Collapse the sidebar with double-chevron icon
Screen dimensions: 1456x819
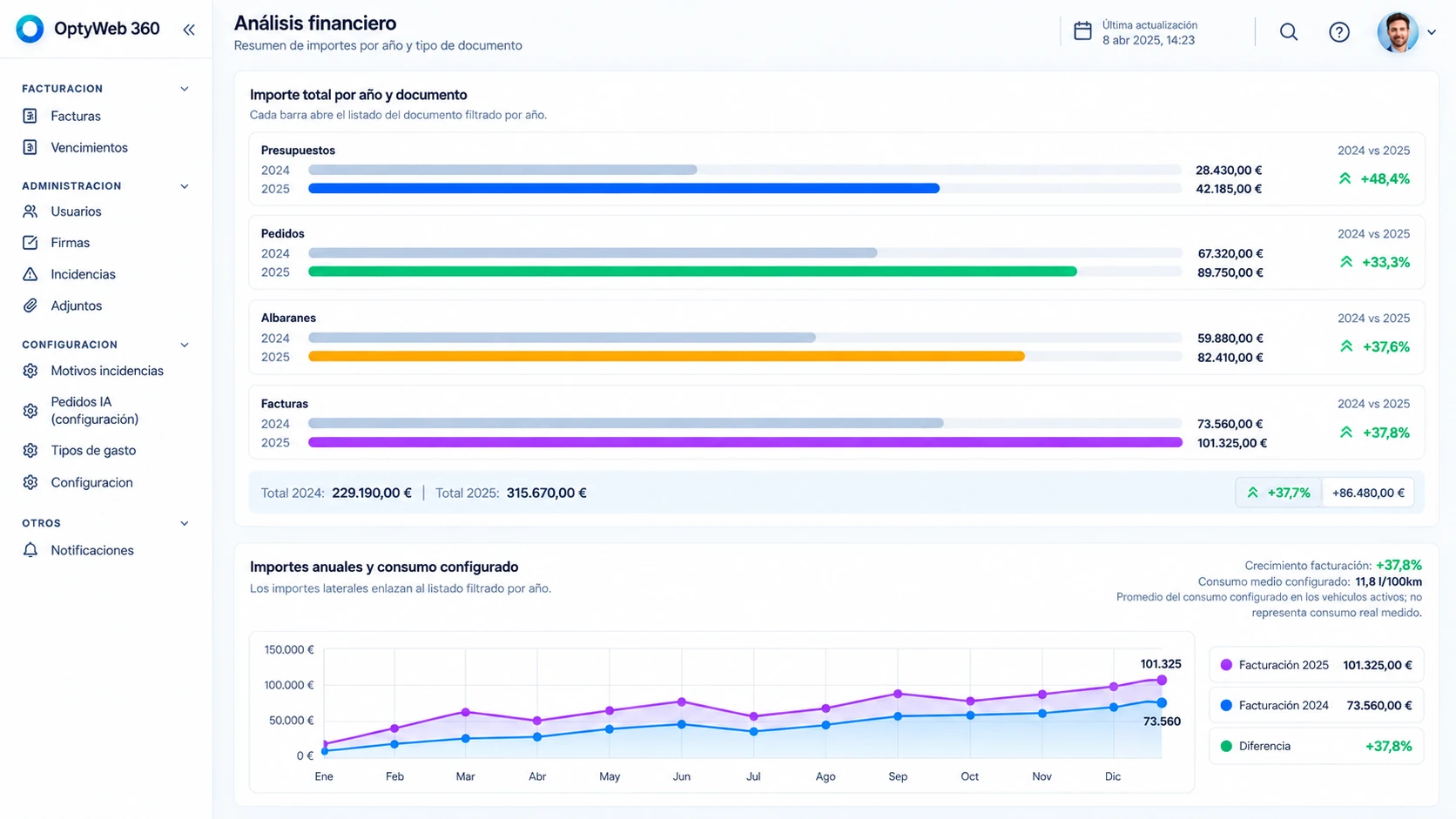tap(189, 30)
